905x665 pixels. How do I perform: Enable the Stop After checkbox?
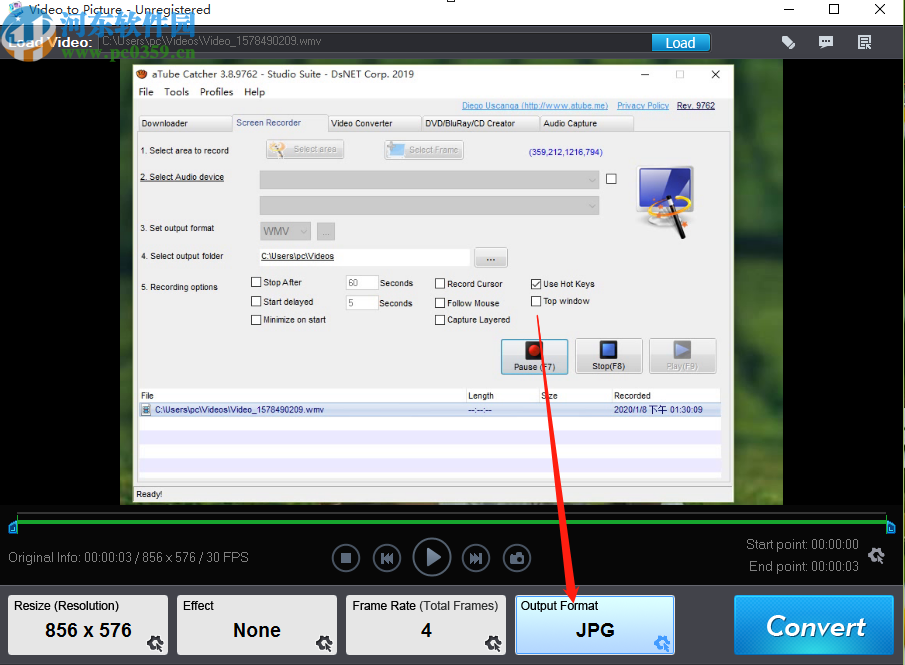256,282
